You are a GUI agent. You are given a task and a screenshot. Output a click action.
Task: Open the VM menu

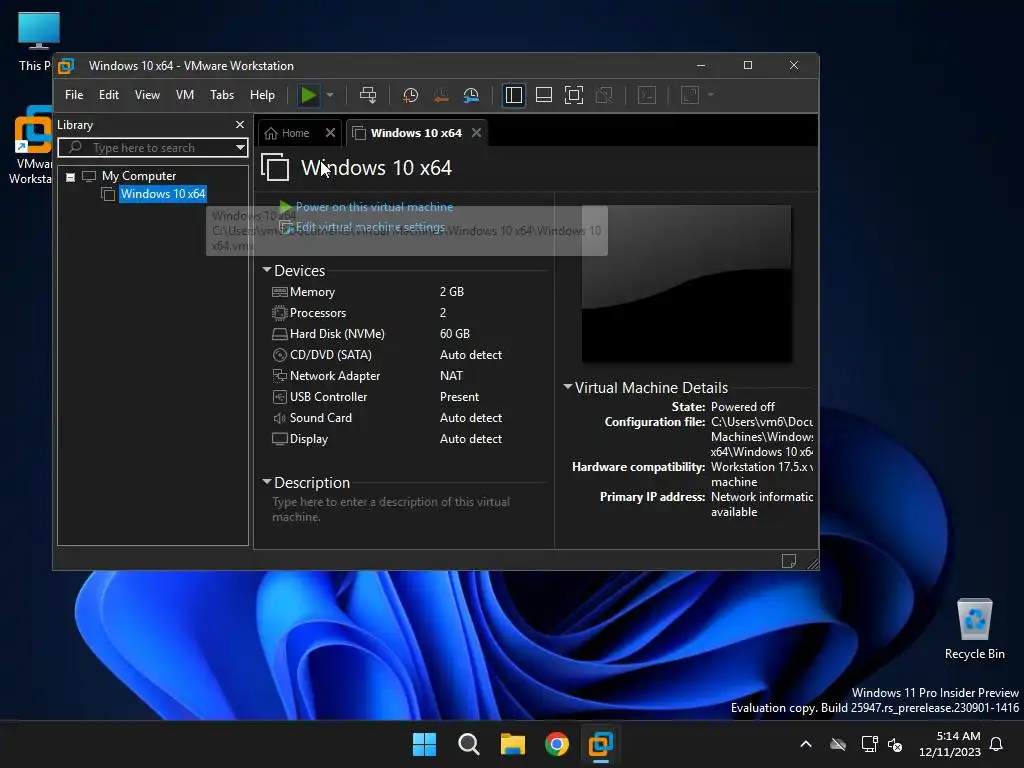click(x=185, y=95)
